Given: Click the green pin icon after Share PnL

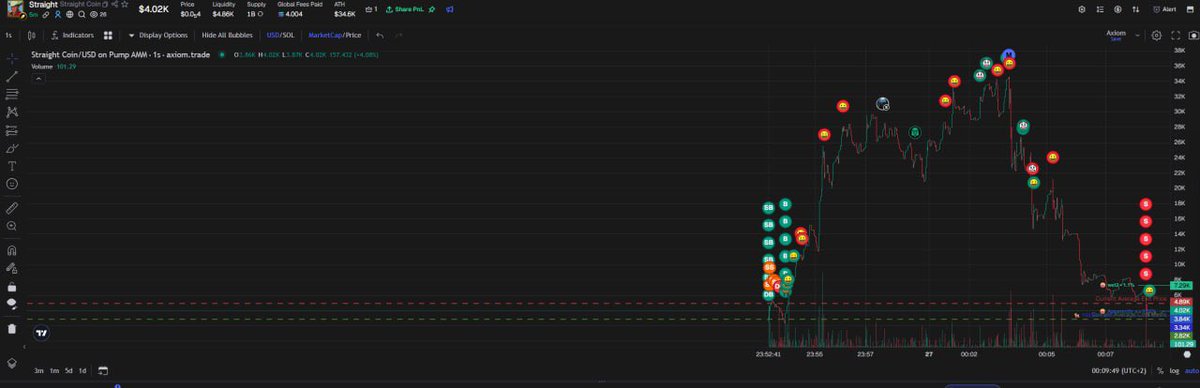Looking at the screenshot, I should [x=432, y=9].
